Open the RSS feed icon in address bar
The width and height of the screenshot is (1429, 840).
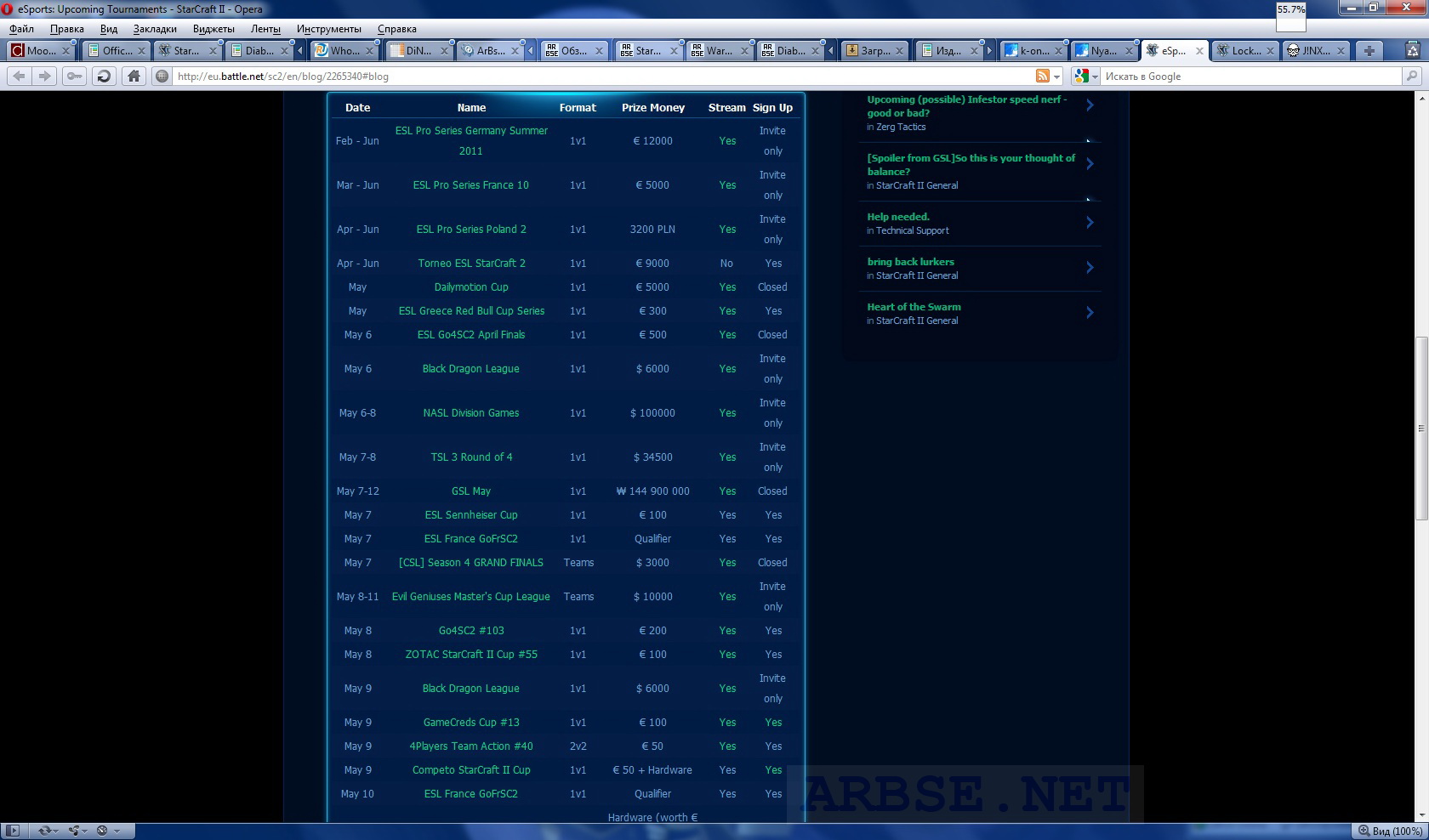click(x=1043, y=76)
